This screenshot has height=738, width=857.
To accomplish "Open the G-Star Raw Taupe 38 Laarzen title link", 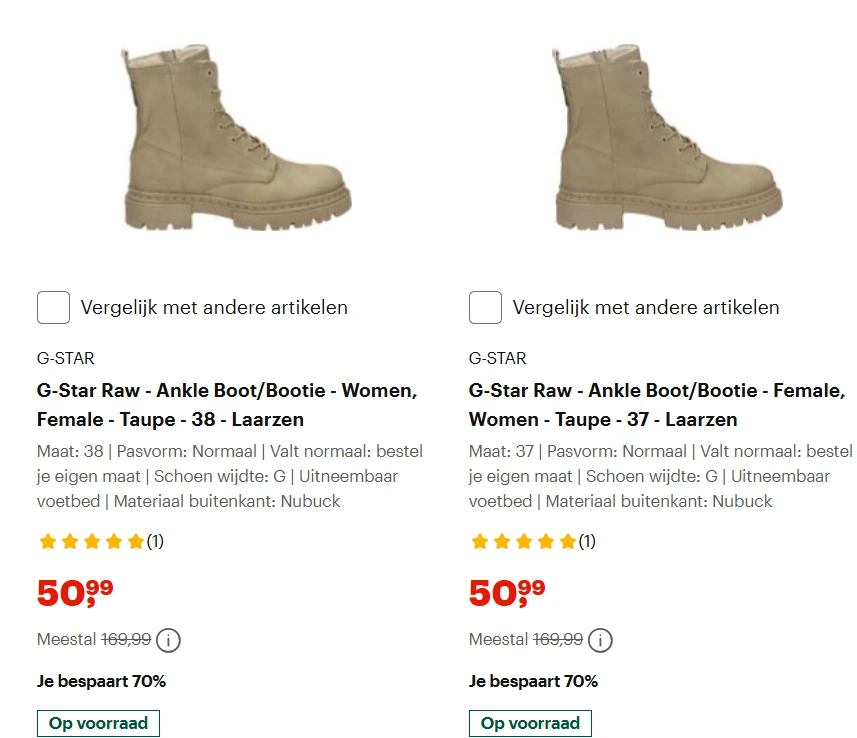I will point(227,404).
